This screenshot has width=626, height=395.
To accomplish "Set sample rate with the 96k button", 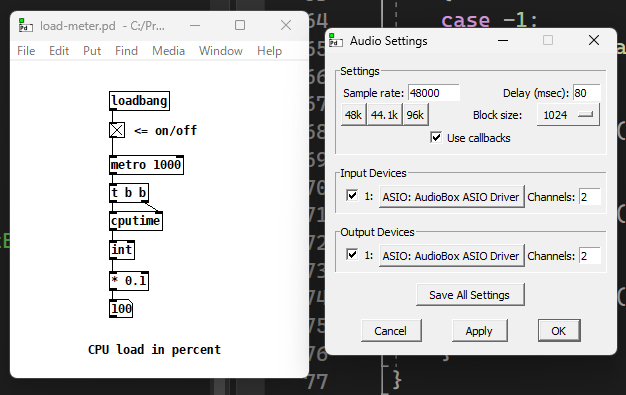I will 415,115.
